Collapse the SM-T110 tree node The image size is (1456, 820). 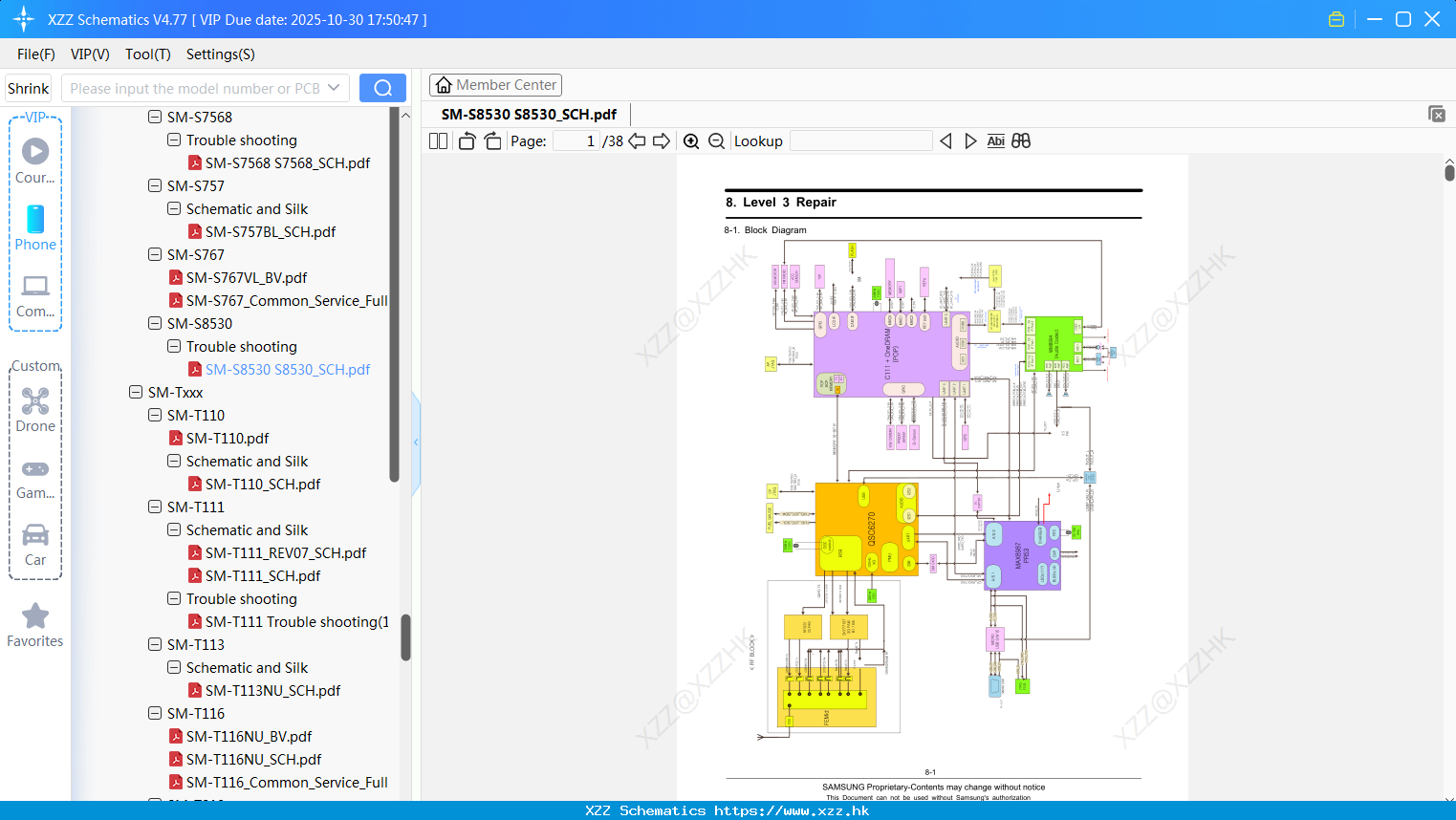click(x=155, y=416)
